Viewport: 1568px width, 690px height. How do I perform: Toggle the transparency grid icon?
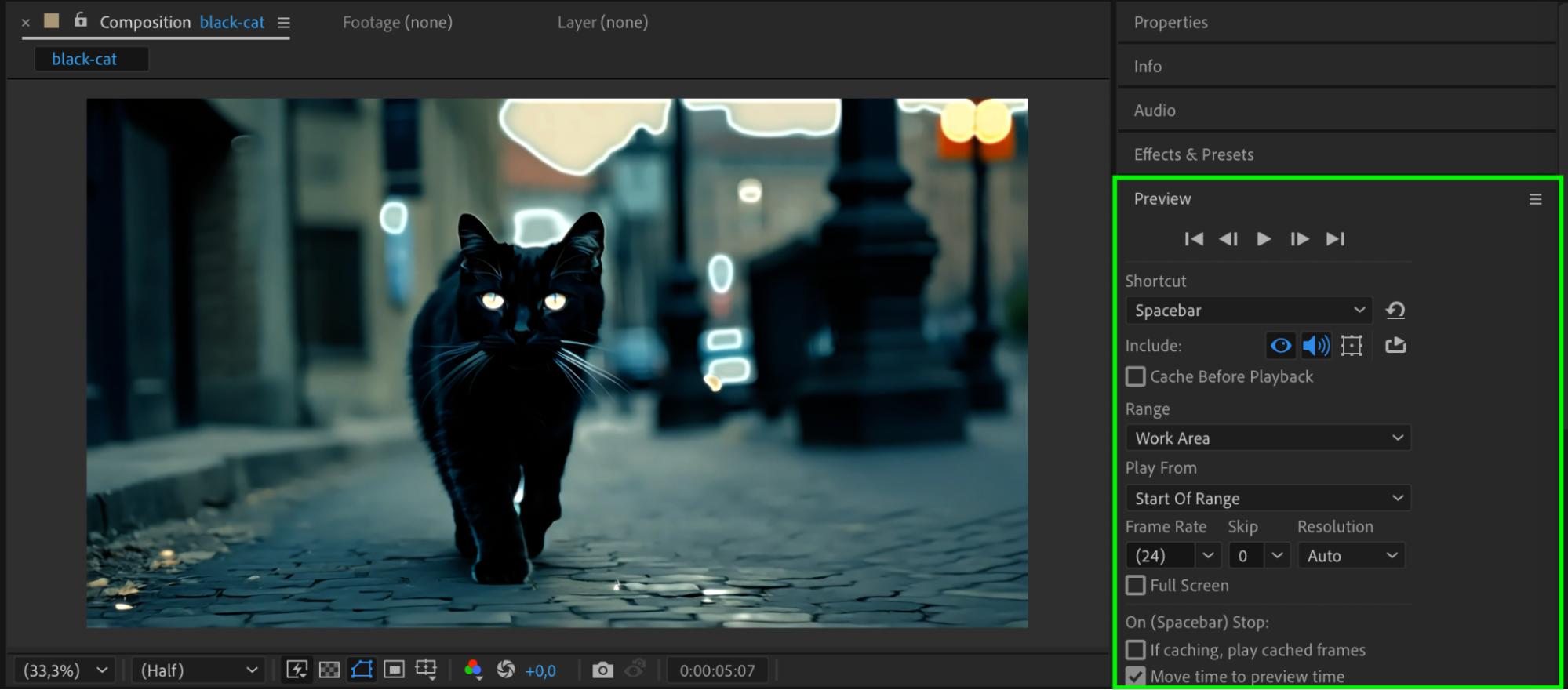(x=329, y=670)
